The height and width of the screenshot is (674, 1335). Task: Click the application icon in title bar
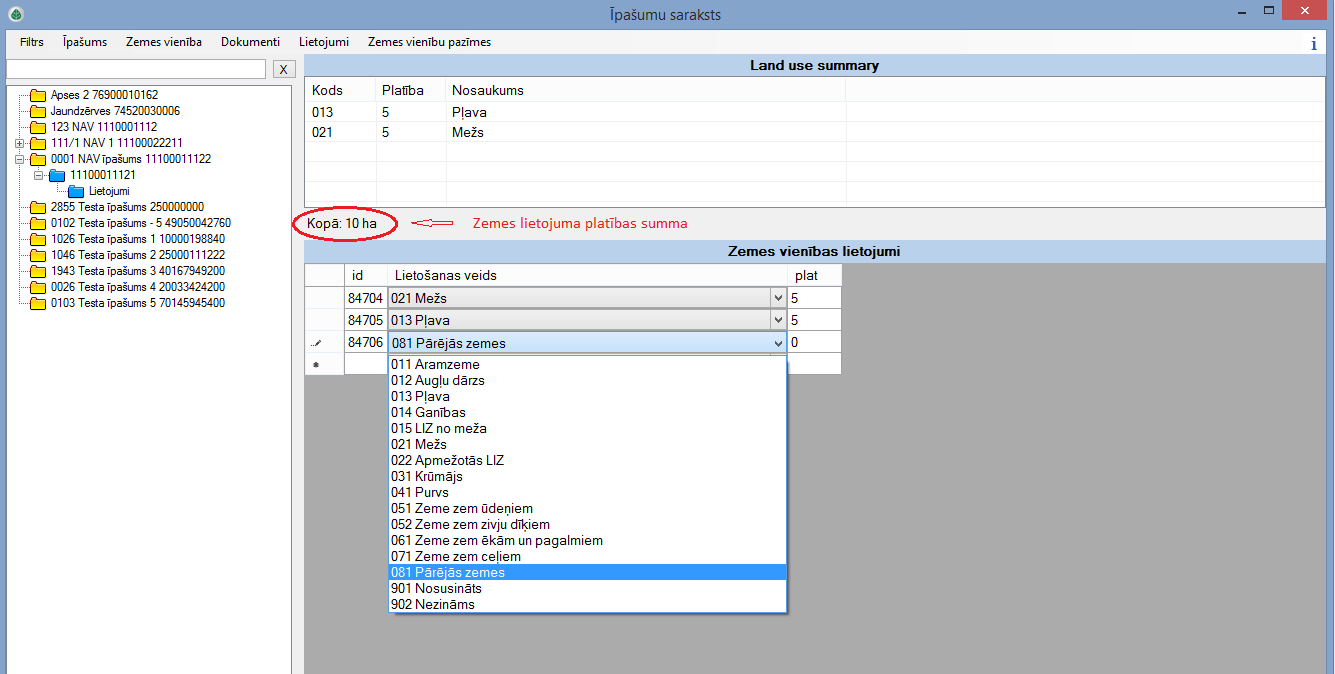tap(15, 14)
